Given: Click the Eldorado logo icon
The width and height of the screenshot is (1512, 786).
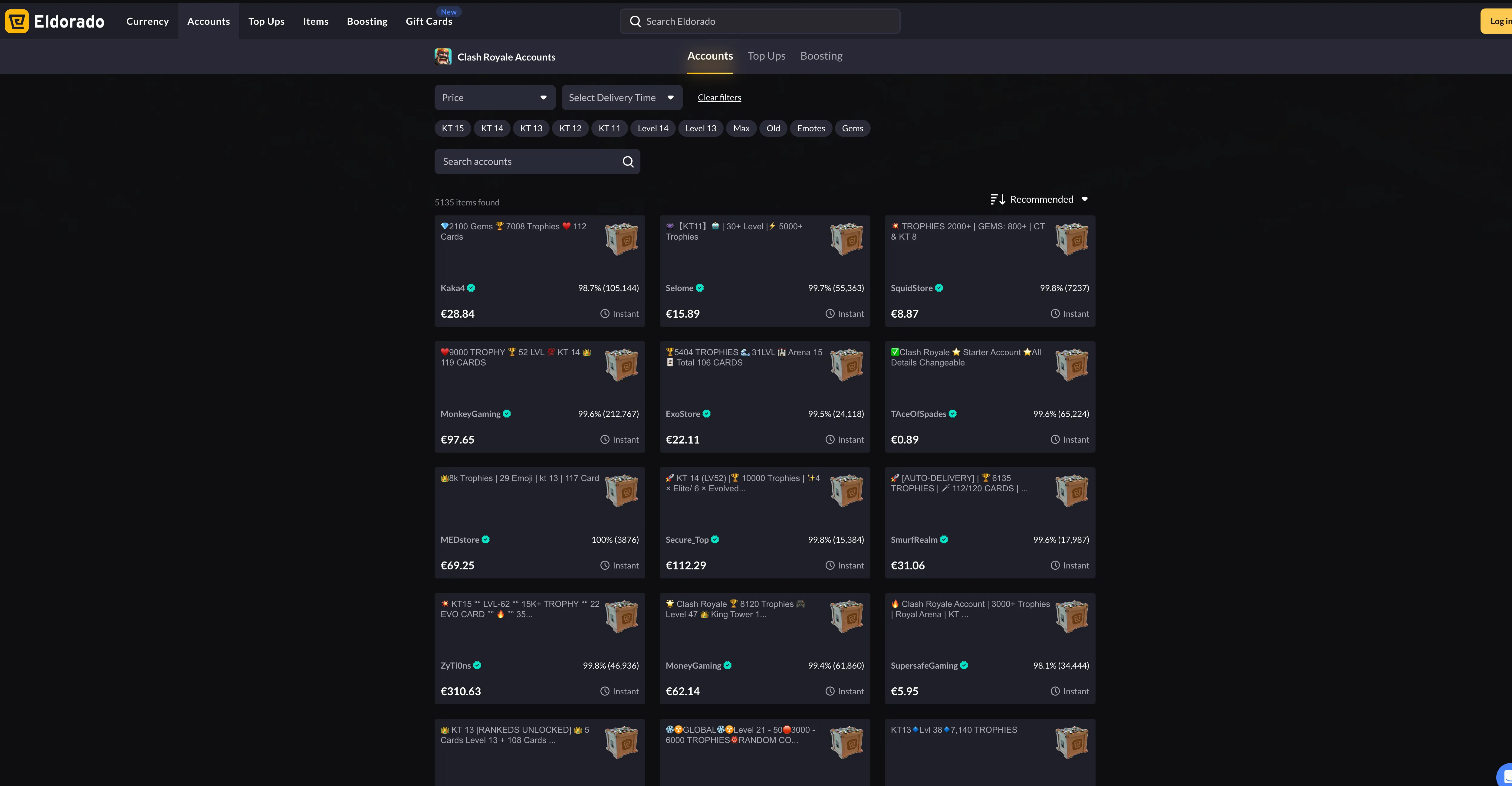Looking at the screenshot, I should (x=17, y=21).
